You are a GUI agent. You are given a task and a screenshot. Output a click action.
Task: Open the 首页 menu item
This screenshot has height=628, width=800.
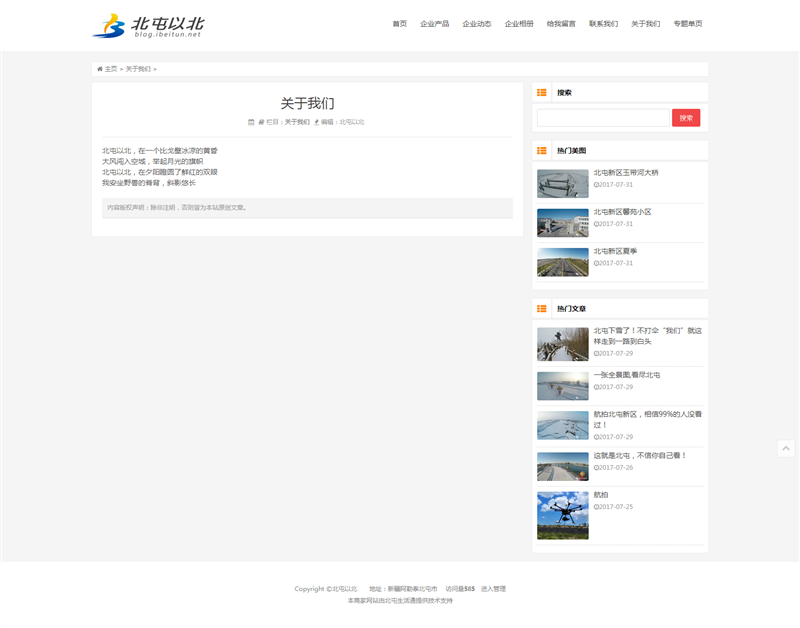[x=399, y=24]
